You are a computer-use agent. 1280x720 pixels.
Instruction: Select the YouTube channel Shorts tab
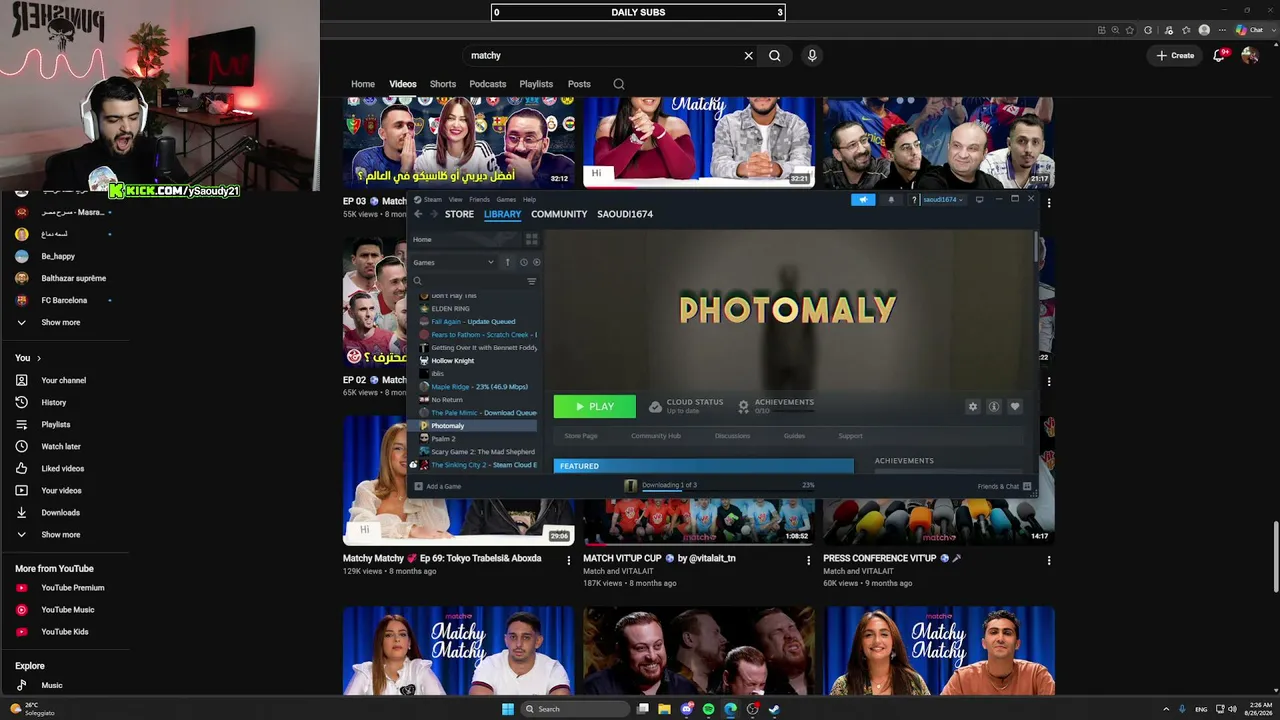tap(443, 84)
